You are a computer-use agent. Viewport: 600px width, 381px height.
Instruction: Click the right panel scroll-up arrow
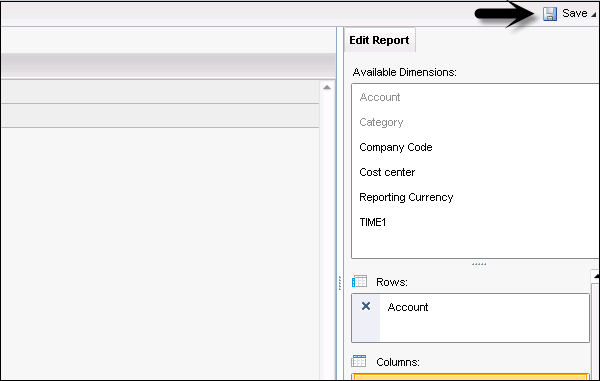(596, 276)
